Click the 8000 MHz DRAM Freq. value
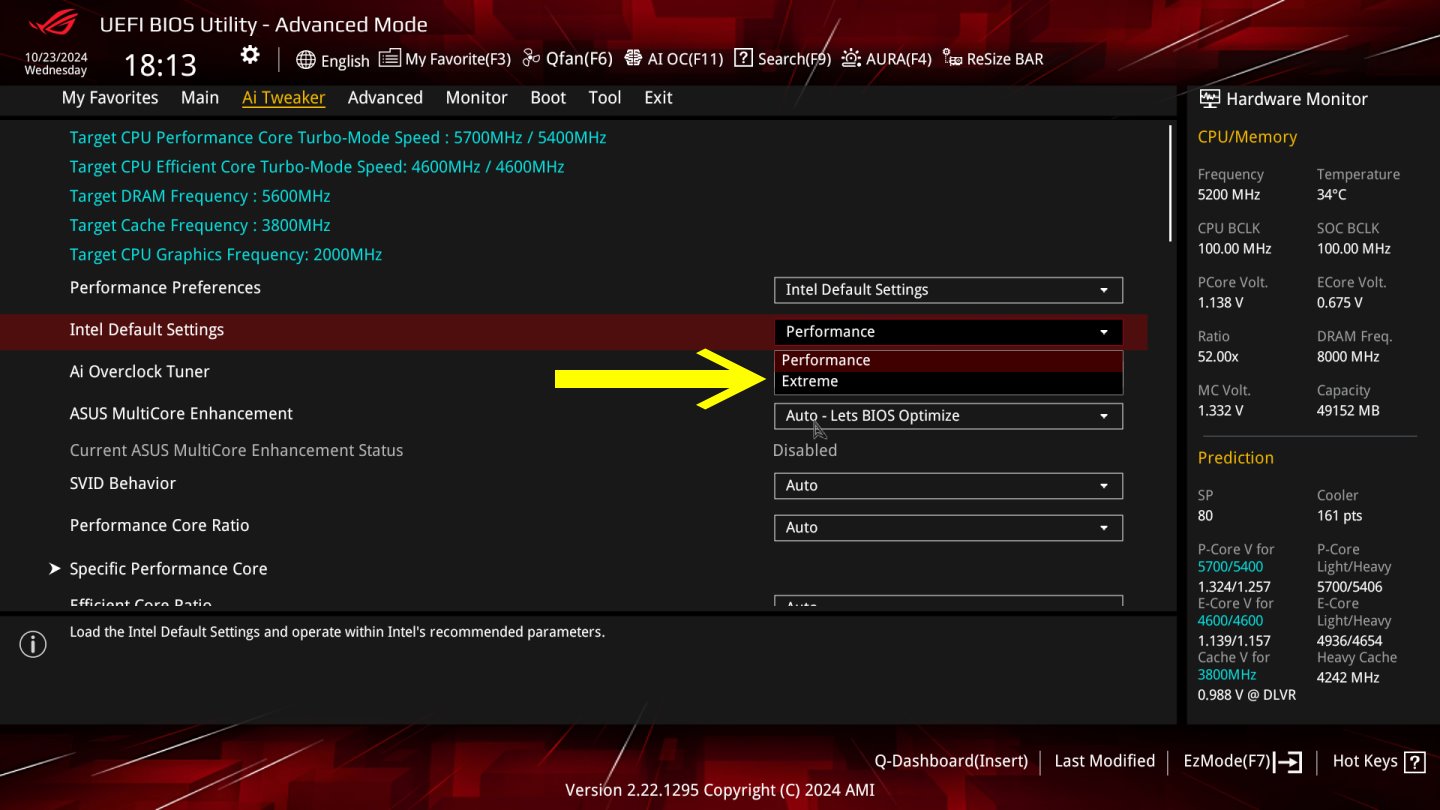This screenshot has width=1440, height=810. point(1348,356)
